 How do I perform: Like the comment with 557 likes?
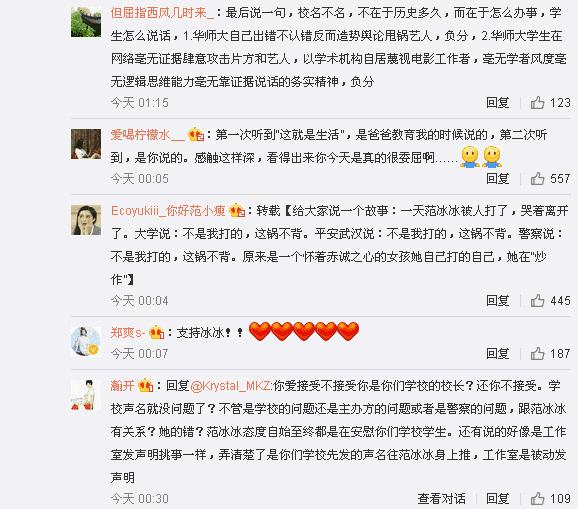coord(537,179)
